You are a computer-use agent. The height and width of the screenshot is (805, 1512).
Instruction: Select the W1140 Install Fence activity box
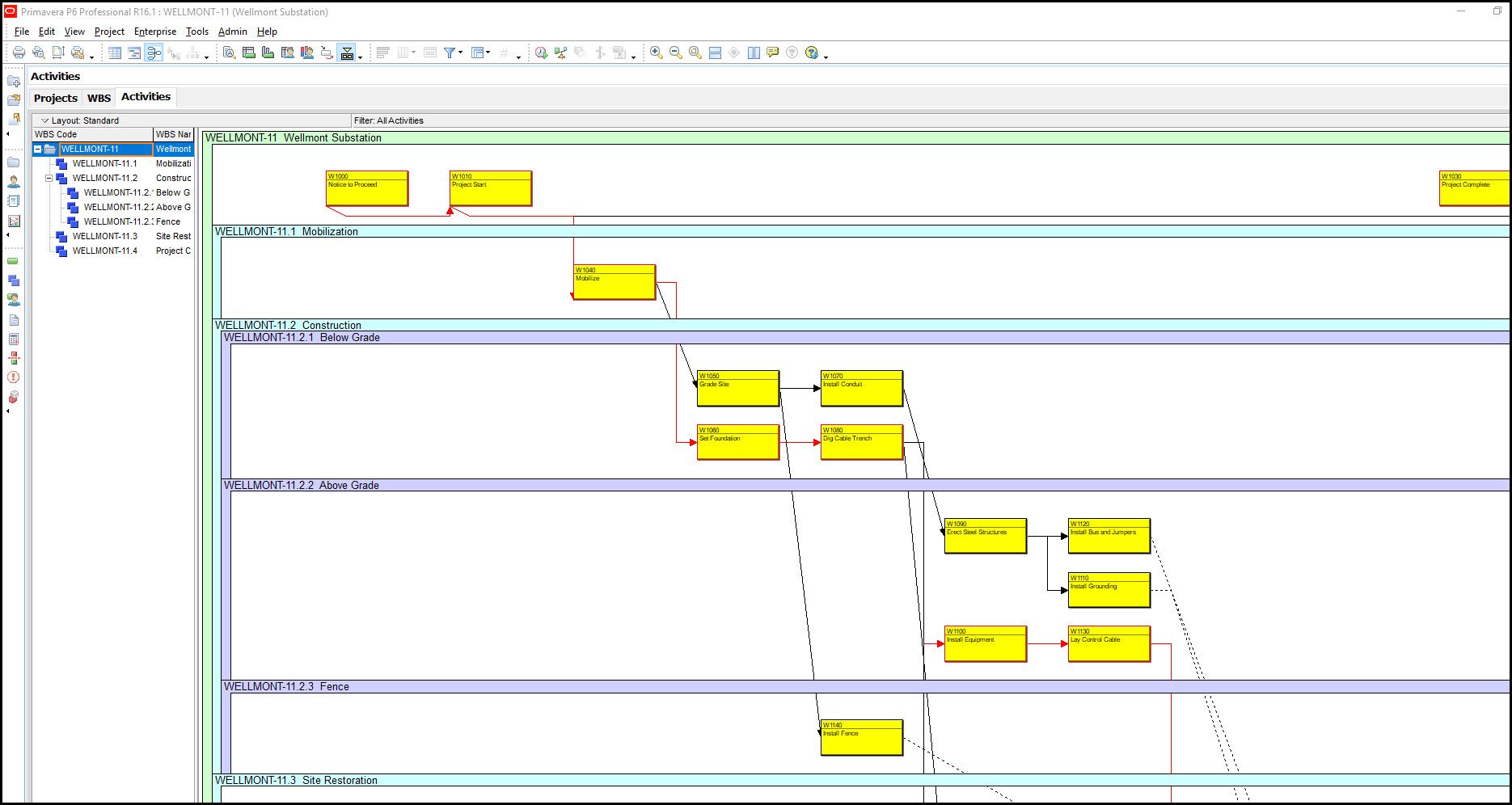(862, 738)
